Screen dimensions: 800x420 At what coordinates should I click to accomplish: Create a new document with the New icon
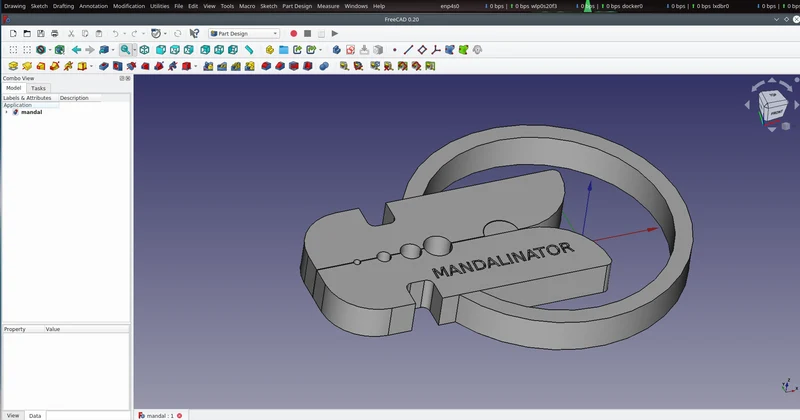pos(13,34)
